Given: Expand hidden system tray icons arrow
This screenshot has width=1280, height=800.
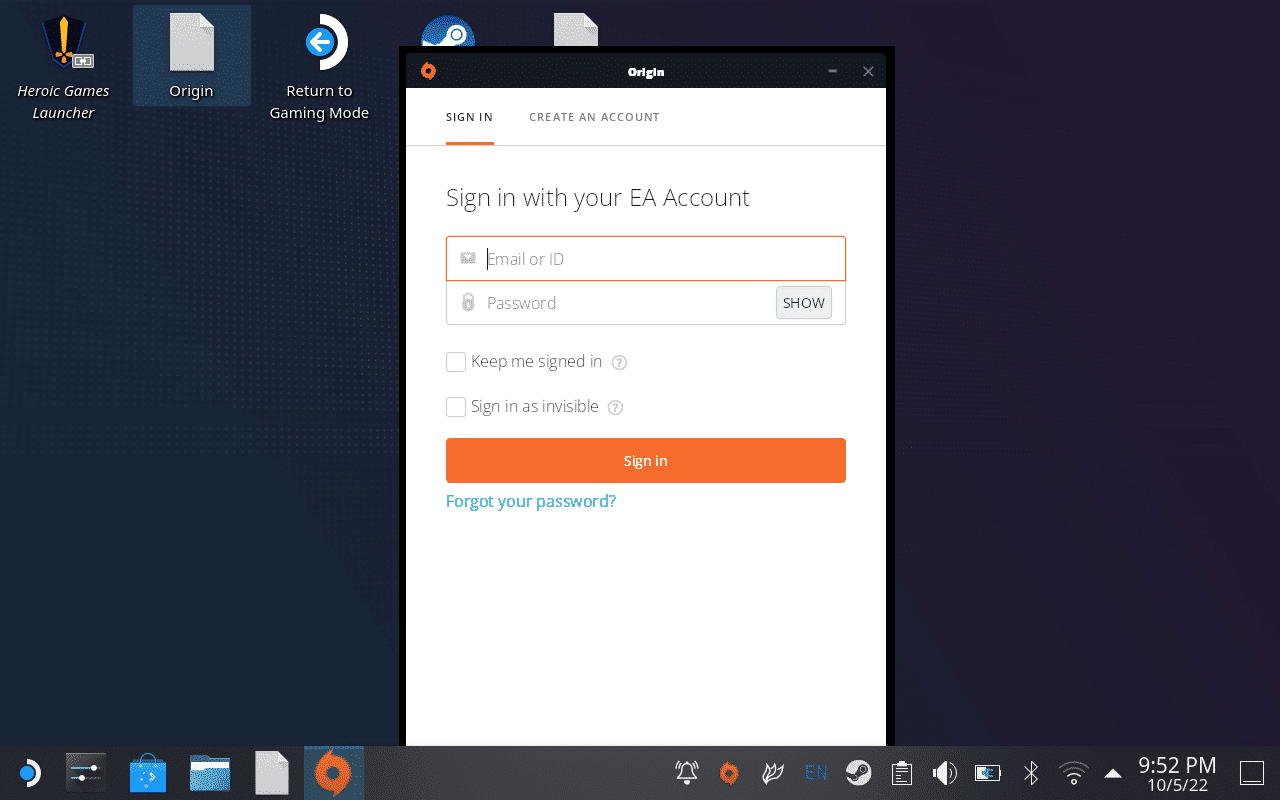Looking at the screenshot, I should pos(1113,773).
